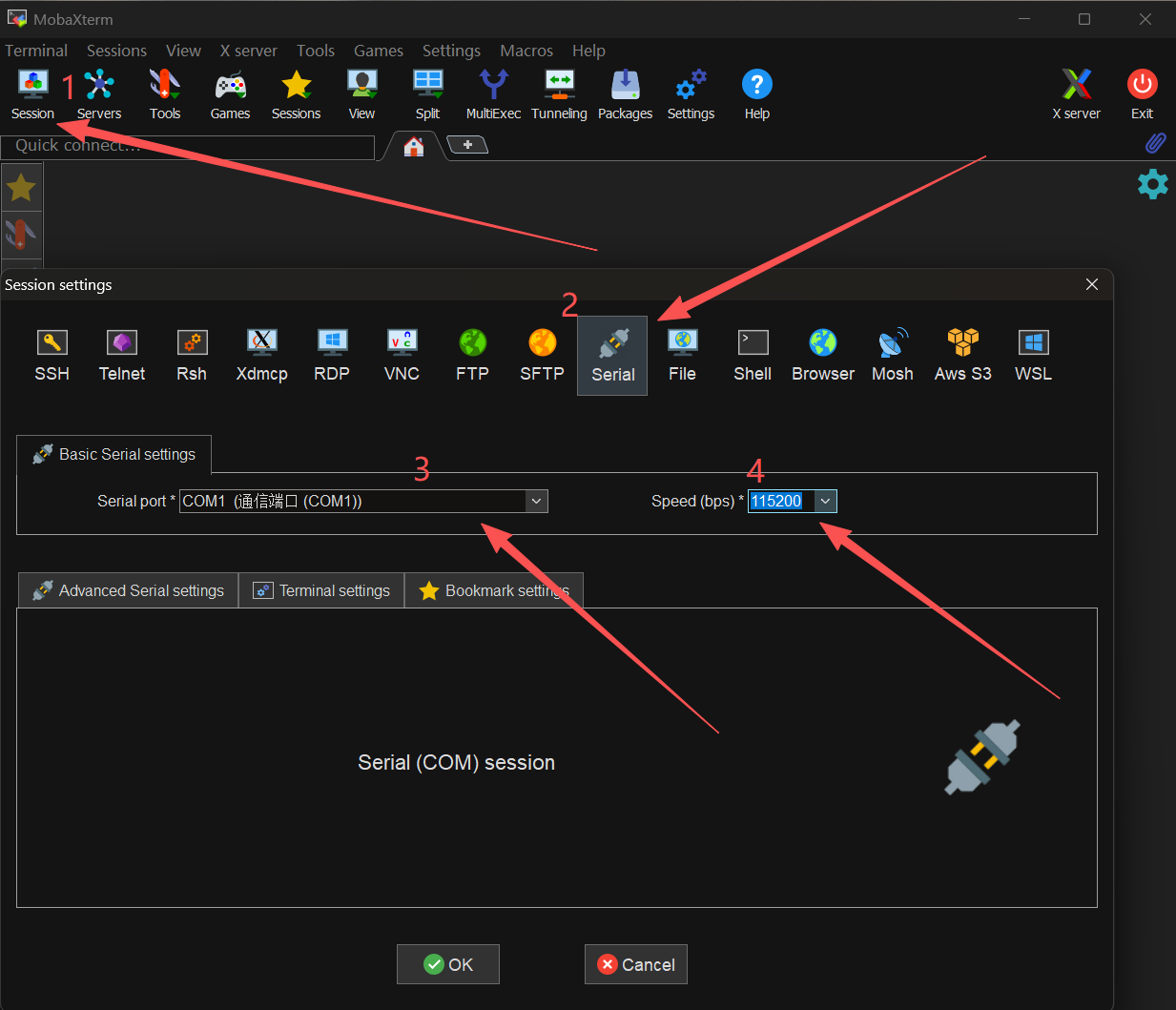Choose the File session type

[x=682, y=355]
